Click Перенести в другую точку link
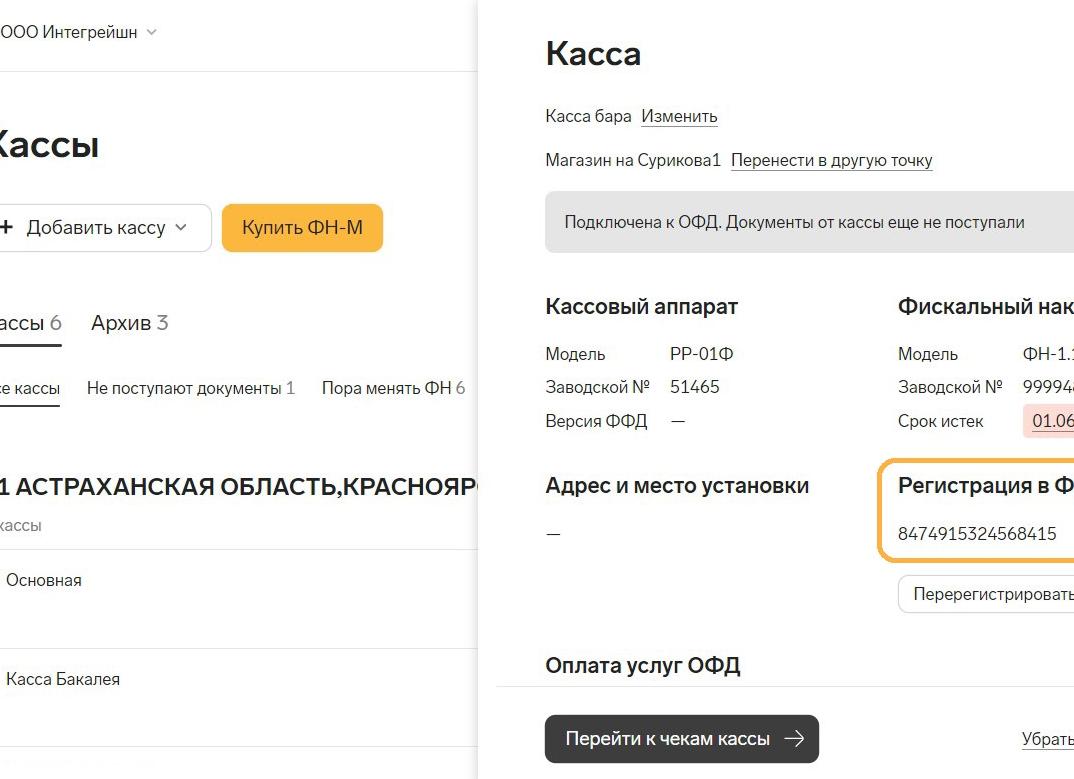 [x=832, y=160]
